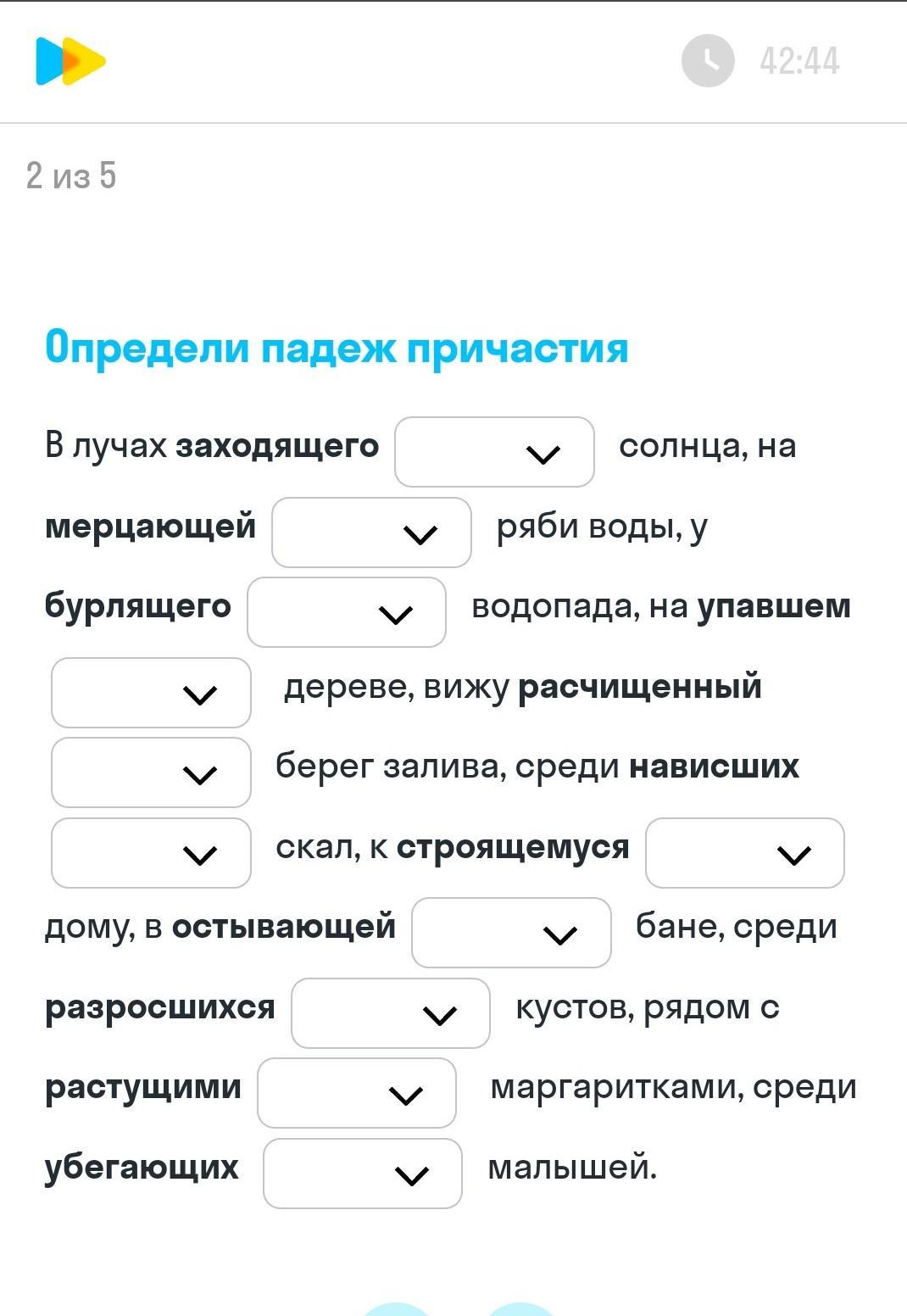
Task: Click the bold word 'расчищенный'
Action: coord(640,687)
